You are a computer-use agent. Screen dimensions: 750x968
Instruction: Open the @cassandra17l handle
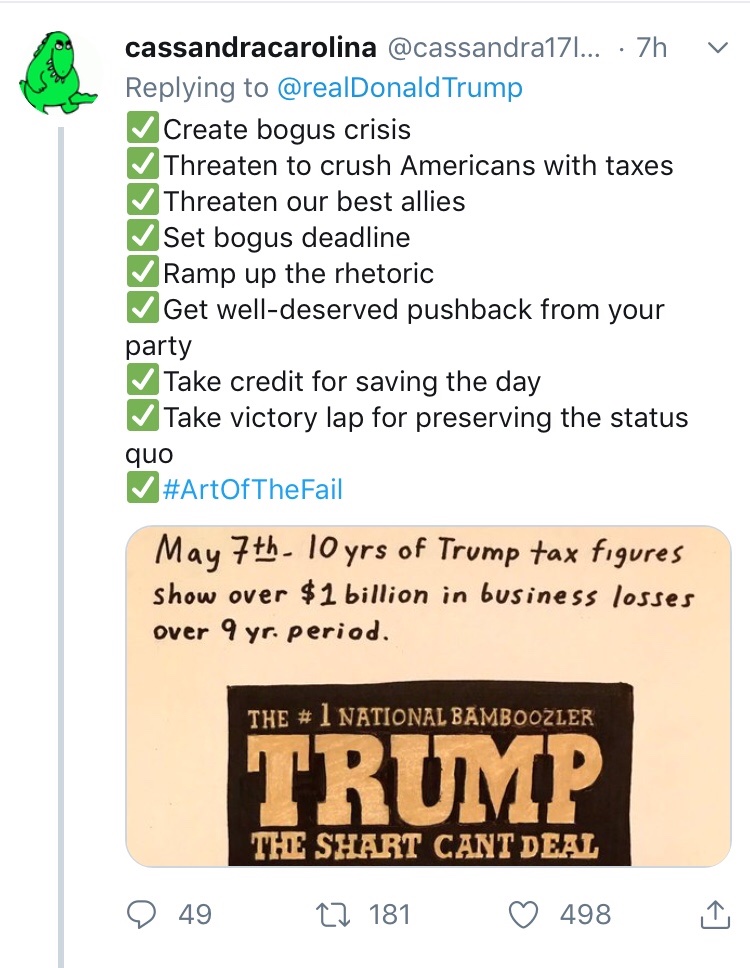click(x=493, y=48)
